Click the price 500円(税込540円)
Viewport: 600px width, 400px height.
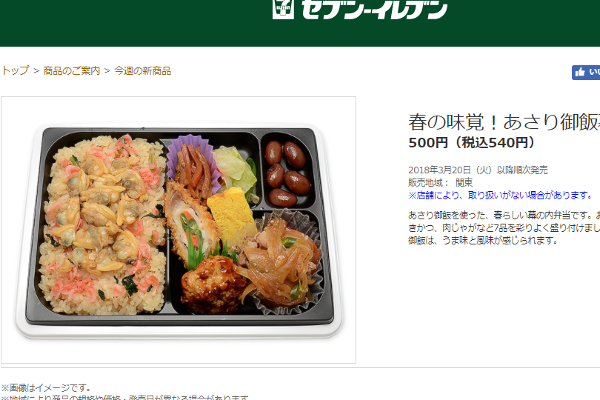point(471,143)
